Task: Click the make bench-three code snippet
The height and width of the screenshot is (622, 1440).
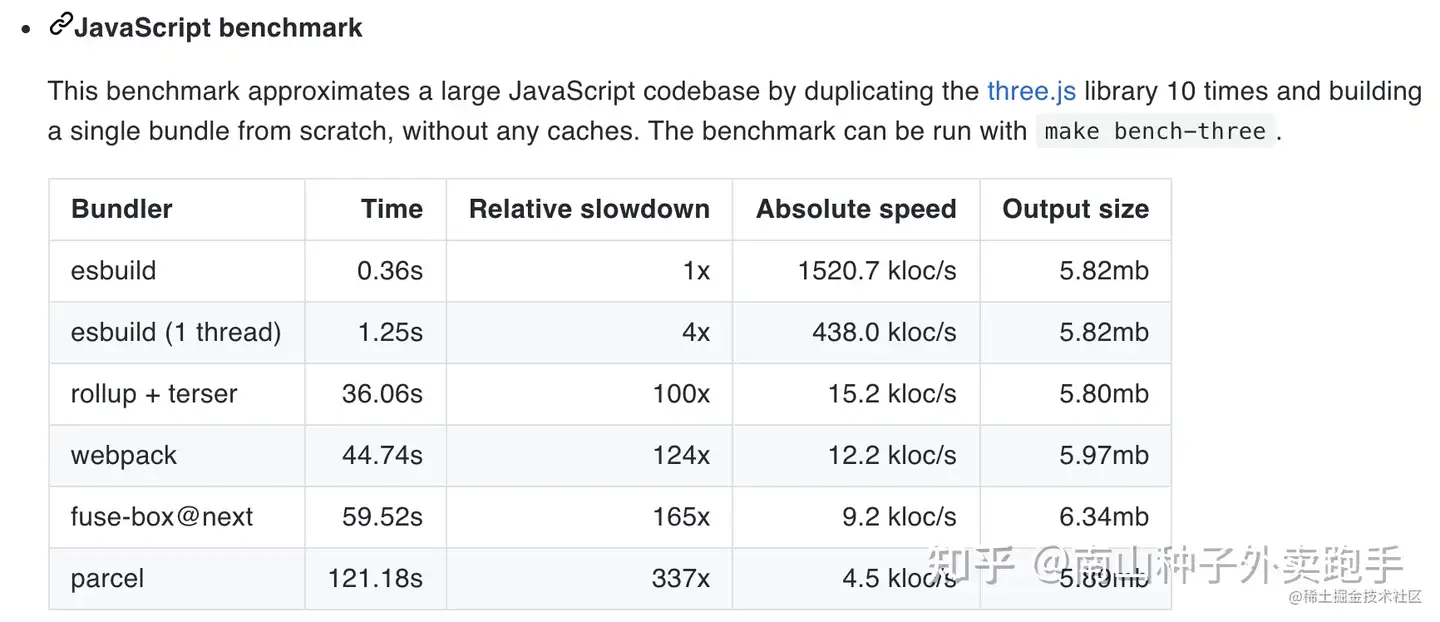Action: pos(1155,131)
